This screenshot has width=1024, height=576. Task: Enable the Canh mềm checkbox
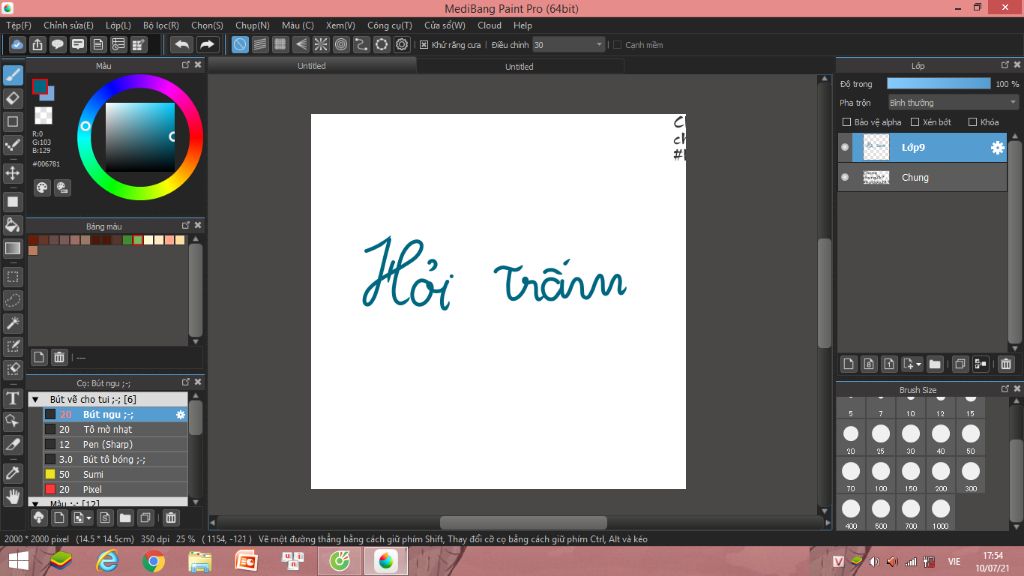point(617,45)
